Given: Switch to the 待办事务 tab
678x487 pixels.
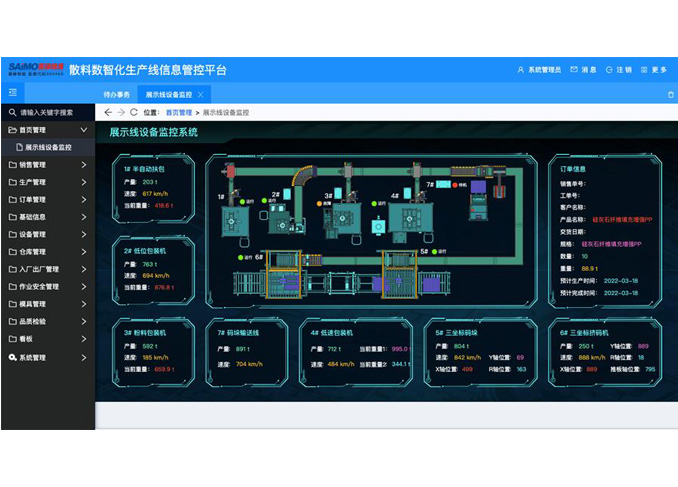Looking at the screenshot, I should (117, 94).
